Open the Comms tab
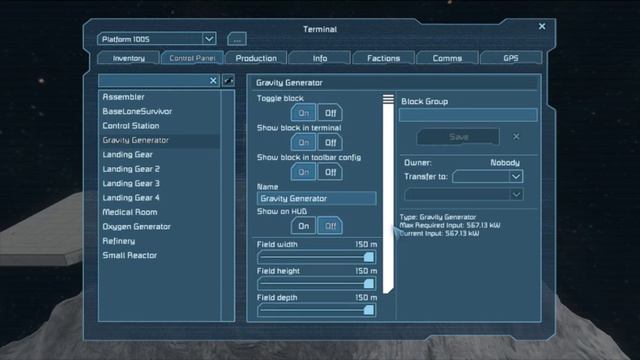This screenshot has width=640, height=360. [447, 58]
